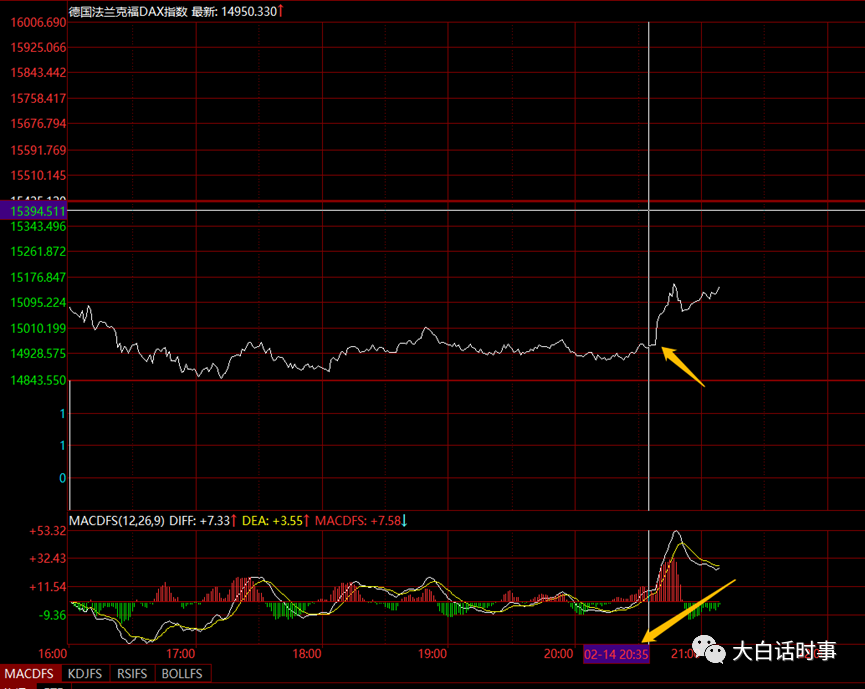Click the latest price 14950.330 value
The width and height of the screenshot is (865, 689).
coord(249,12)
